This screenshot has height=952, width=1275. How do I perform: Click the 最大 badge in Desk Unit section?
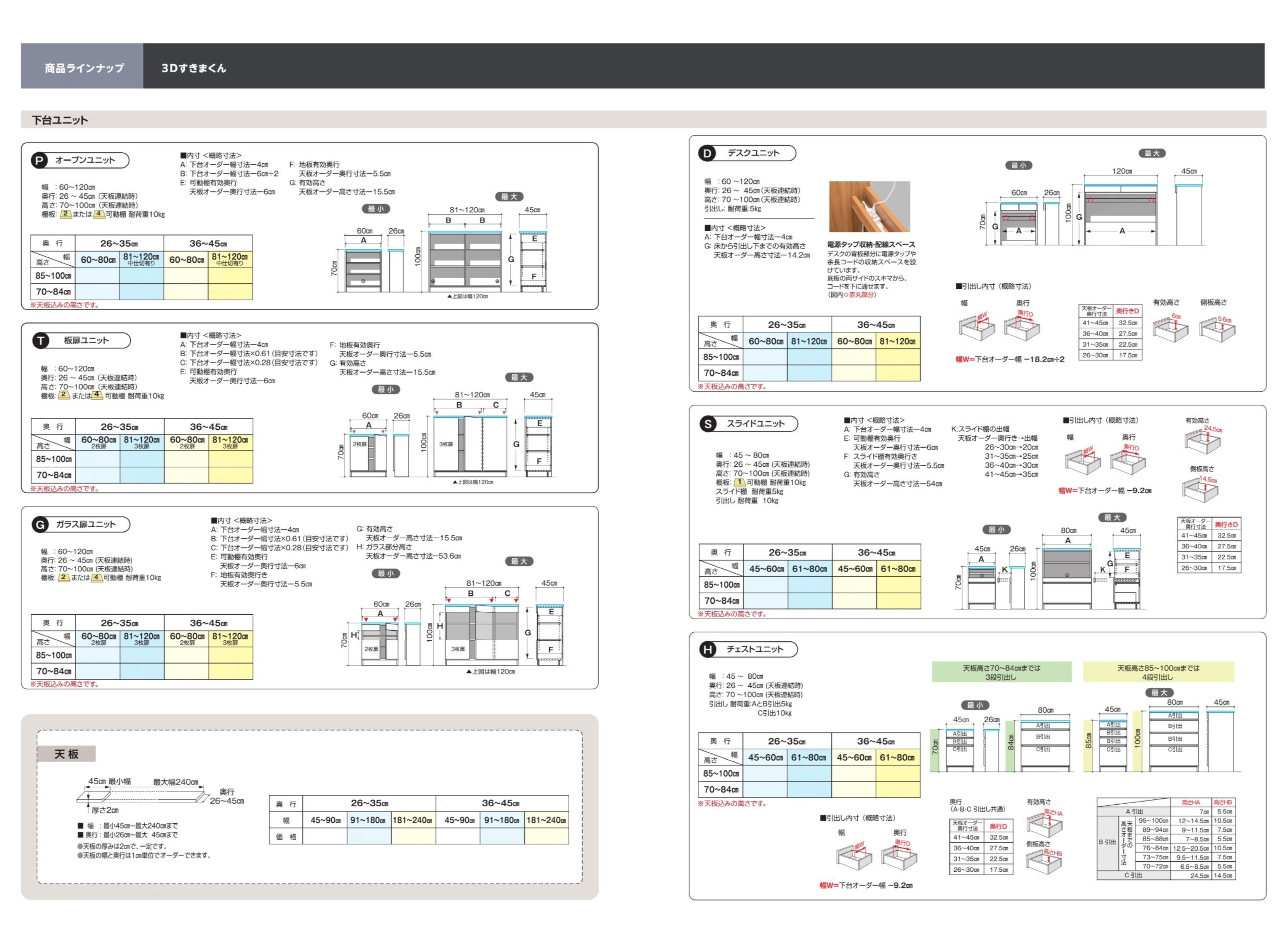coord(1152,153)
